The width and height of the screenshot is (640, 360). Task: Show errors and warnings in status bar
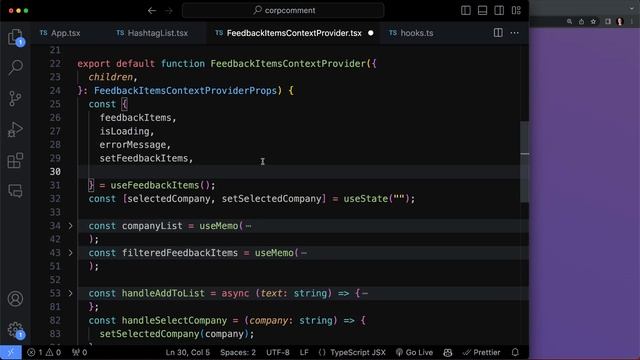[x=44, y=352]
